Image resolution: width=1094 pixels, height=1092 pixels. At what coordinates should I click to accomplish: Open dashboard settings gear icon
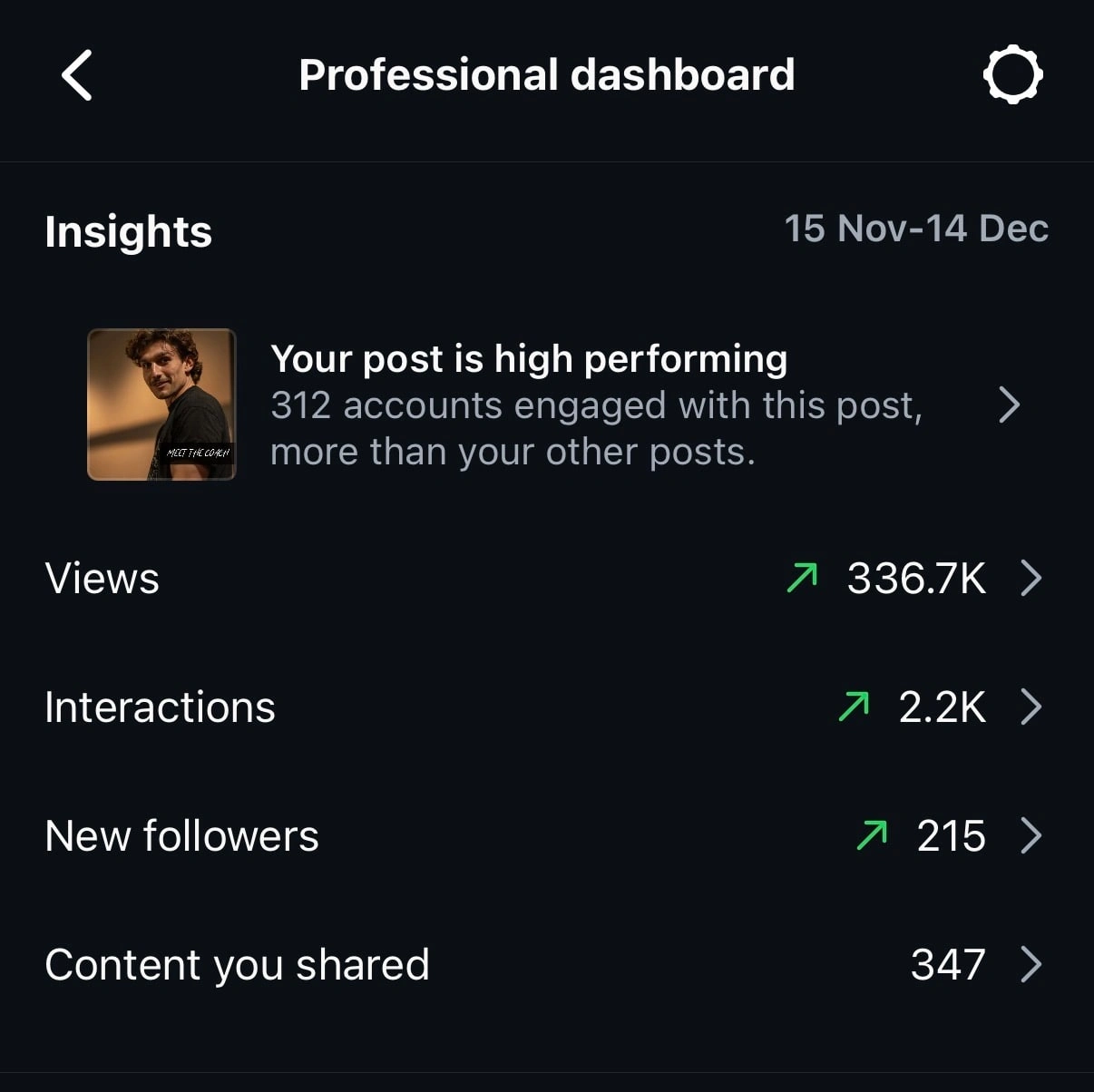[1012, 74]
